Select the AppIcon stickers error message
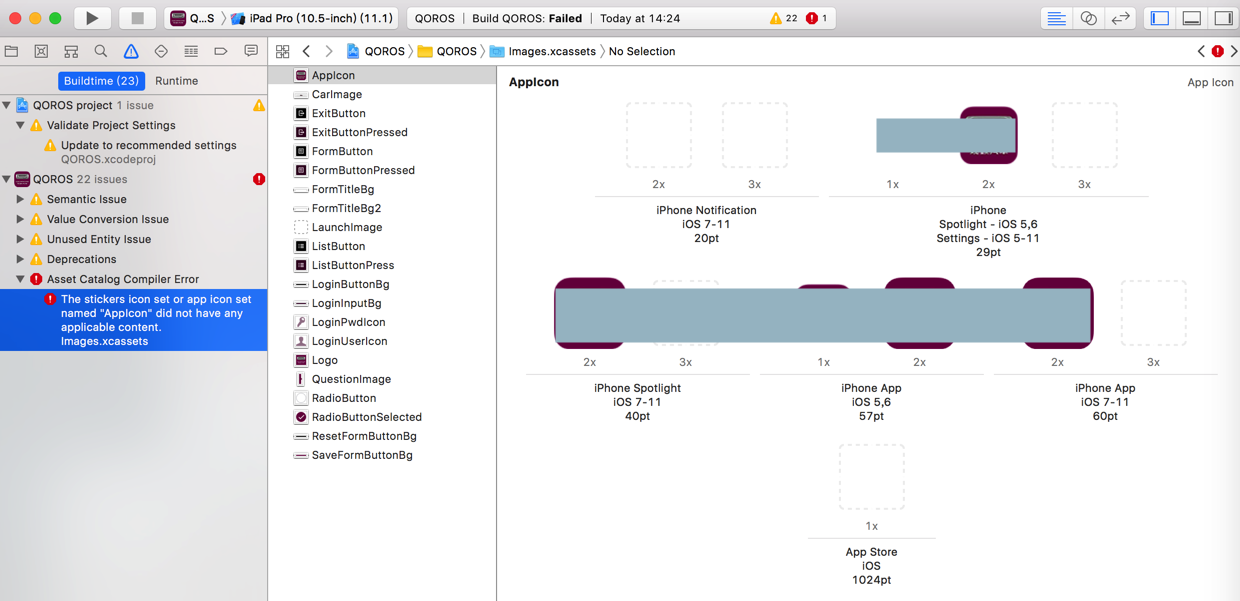1240x601 pixels. tap(134, 320)
